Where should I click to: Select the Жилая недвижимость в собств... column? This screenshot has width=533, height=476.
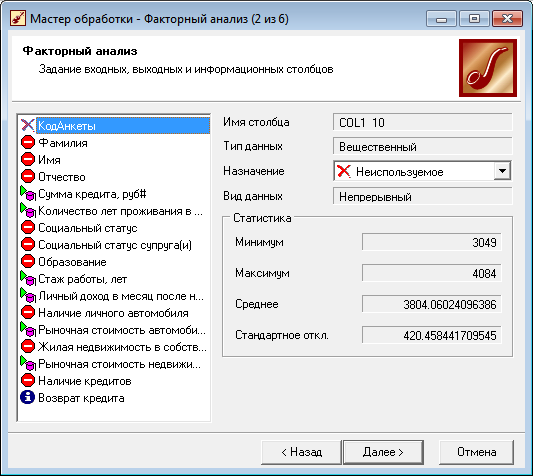[122, 347]
